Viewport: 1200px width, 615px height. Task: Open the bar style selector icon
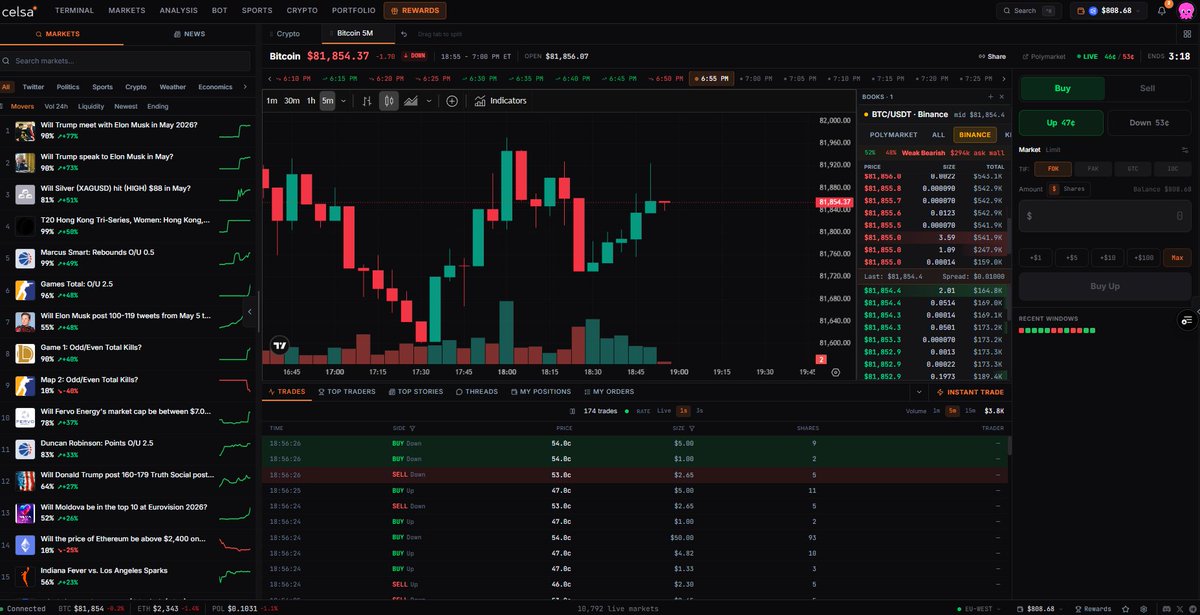367,101
